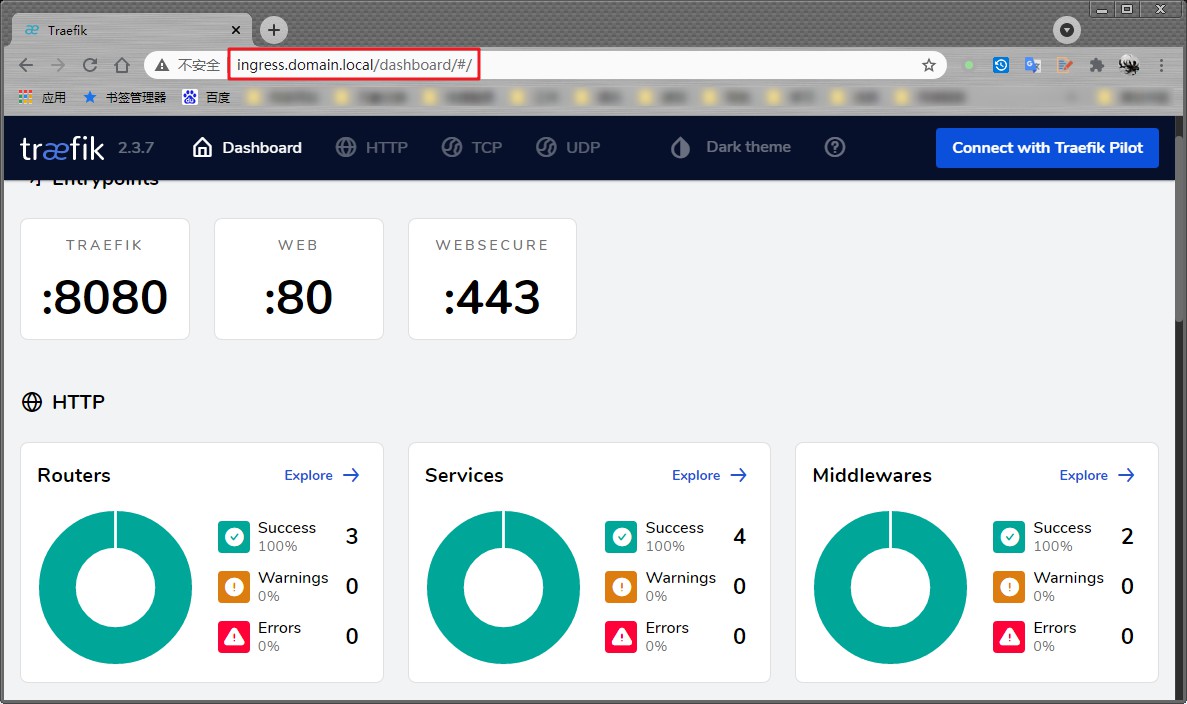Open a new browser tab
This screenshot has height=704, width=1187.
pyautogui.click(x=273, y=30)
